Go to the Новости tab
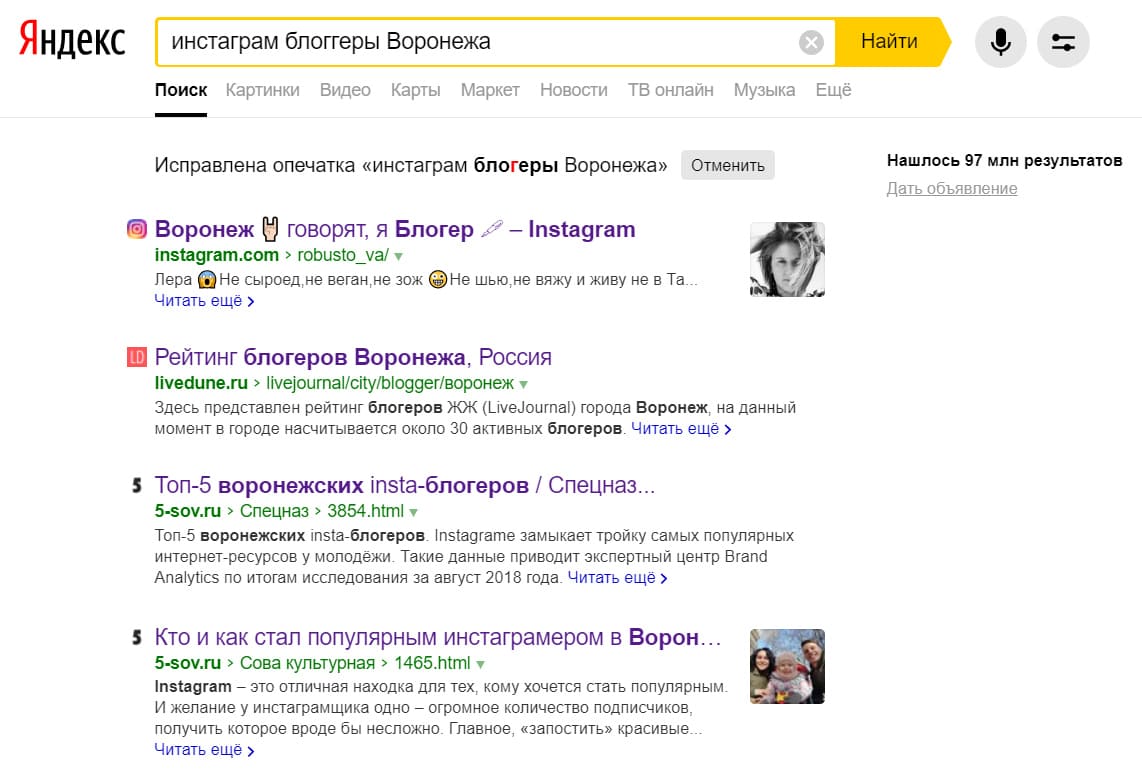Image resolution: width=1142 pixels, height=778 pixels. tap(574, 90)
